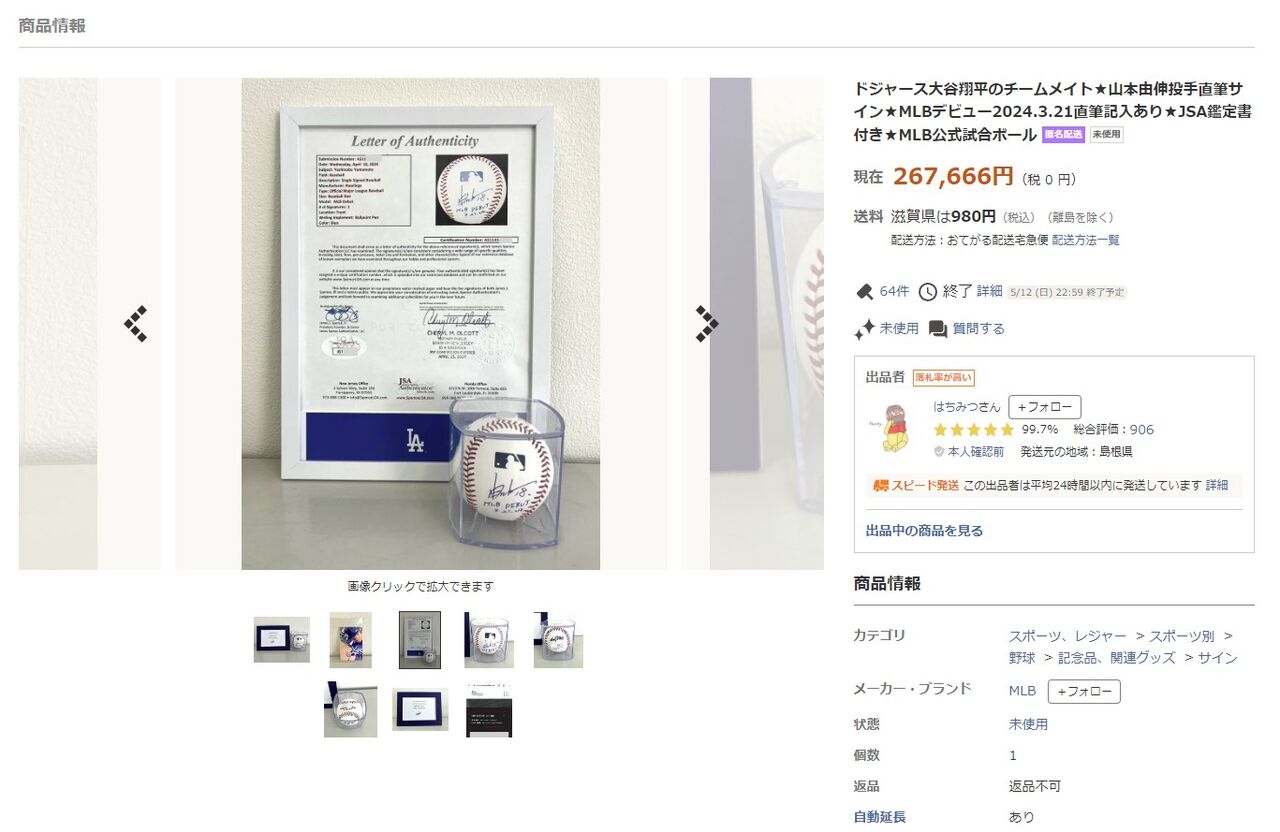The width and height of the screenshot is (1280, 832).
Task: Click the clock icon beside 終了
Action: tap(928, 291)
